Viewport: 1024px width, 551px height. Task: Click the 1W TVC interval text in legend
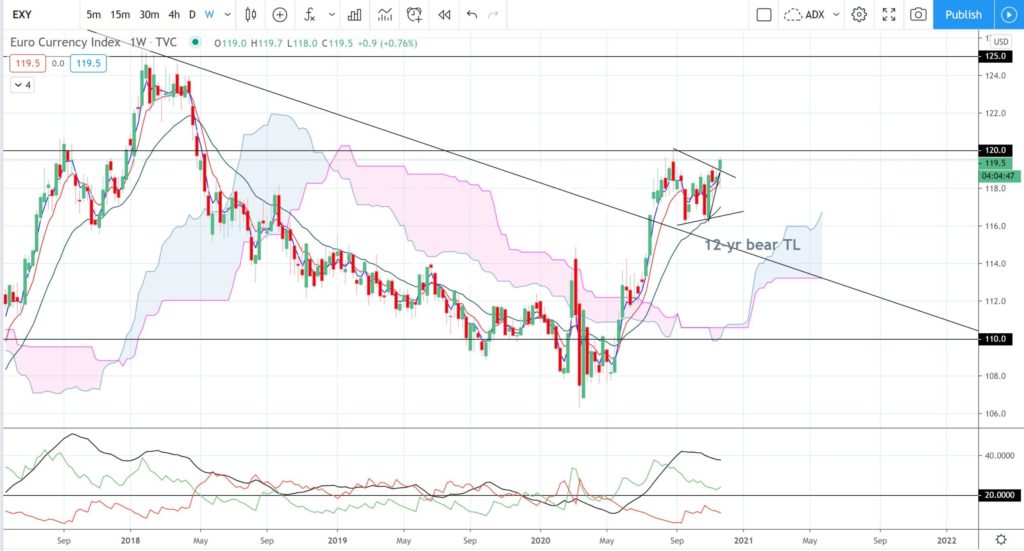153,42
